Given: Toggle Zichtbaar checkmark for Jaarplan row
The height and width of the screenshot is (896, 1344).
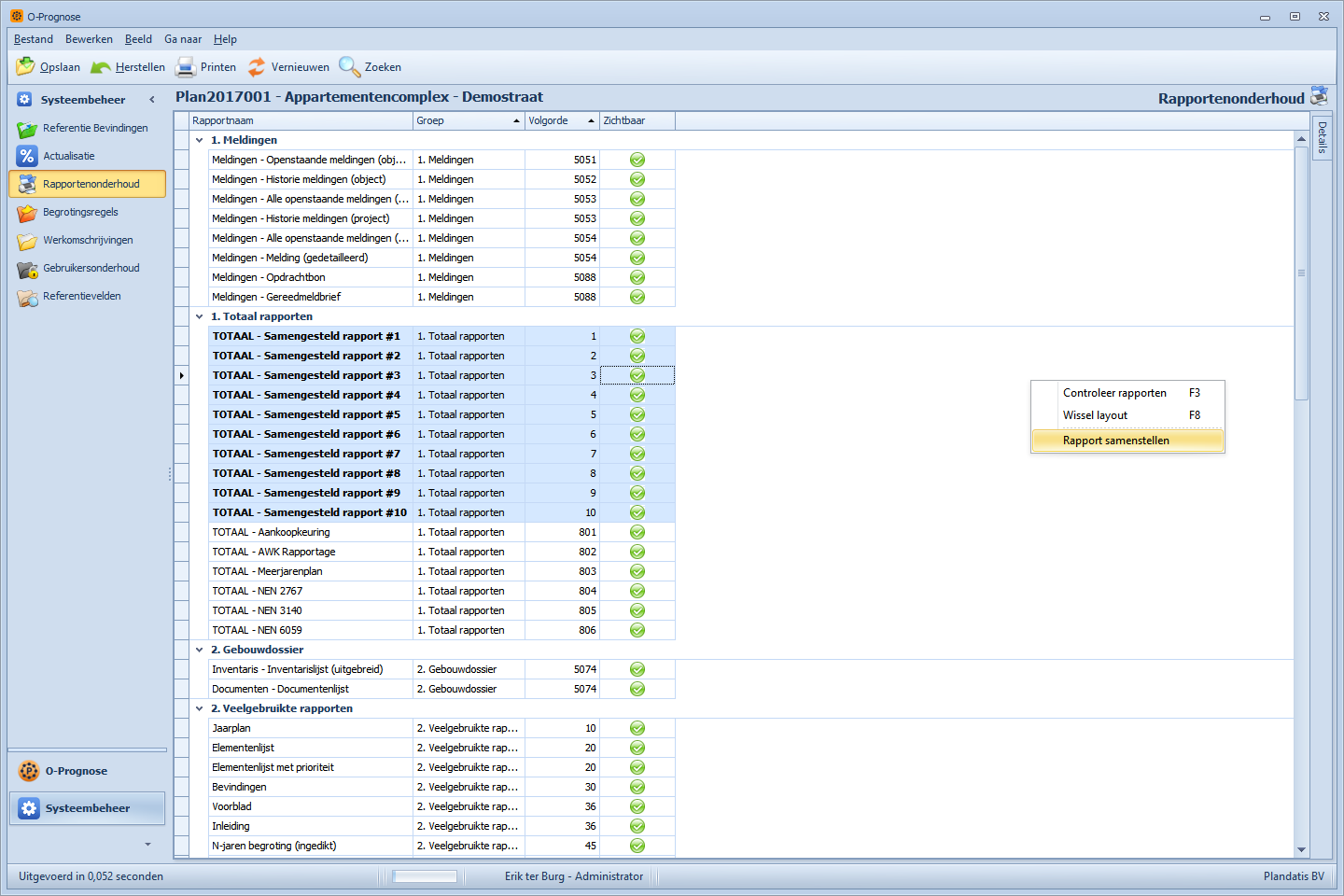Looking at the screenshot, I should [637, 728].
